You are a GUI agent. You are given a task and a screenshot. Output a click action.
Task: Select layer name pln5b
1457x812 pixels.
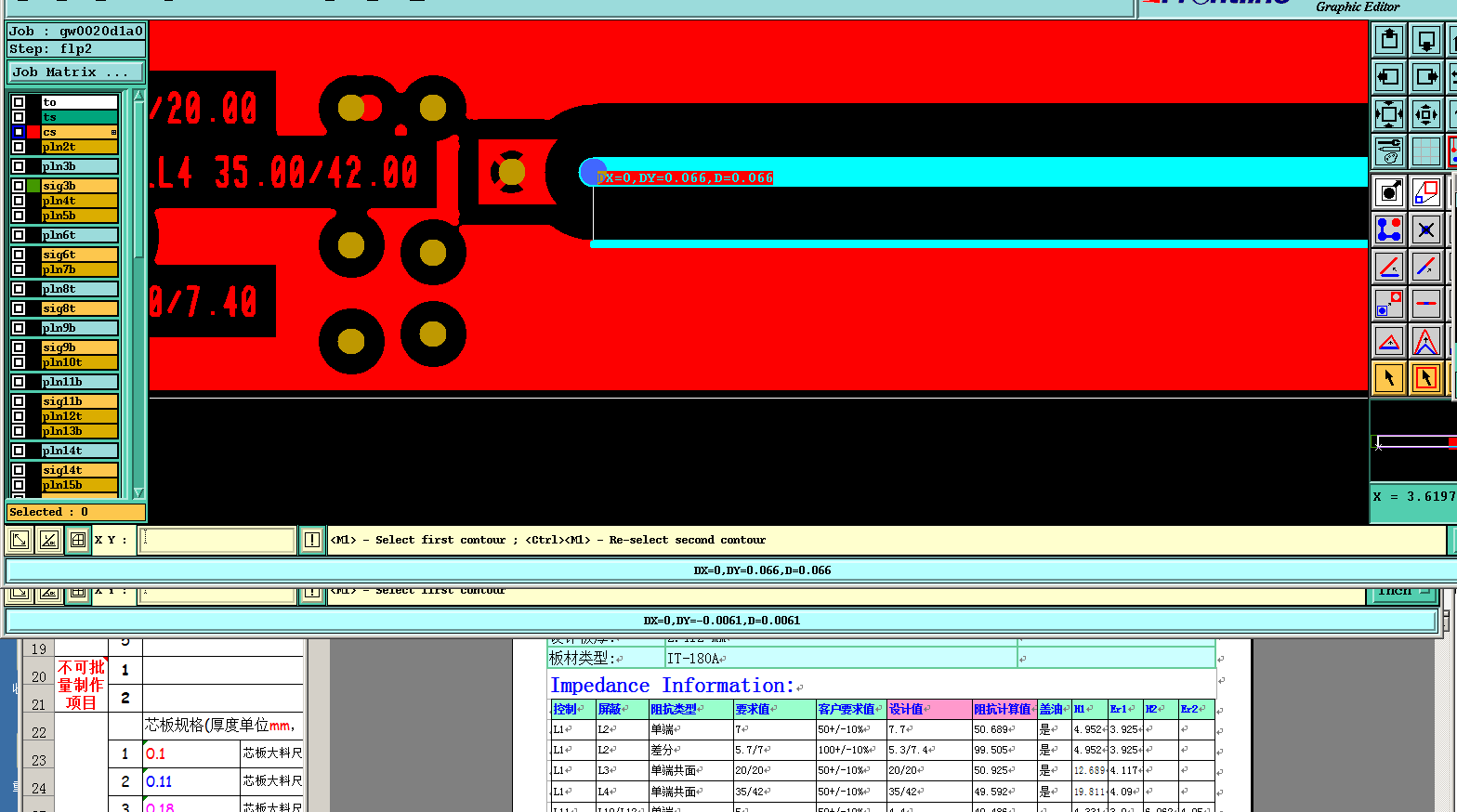80,216
